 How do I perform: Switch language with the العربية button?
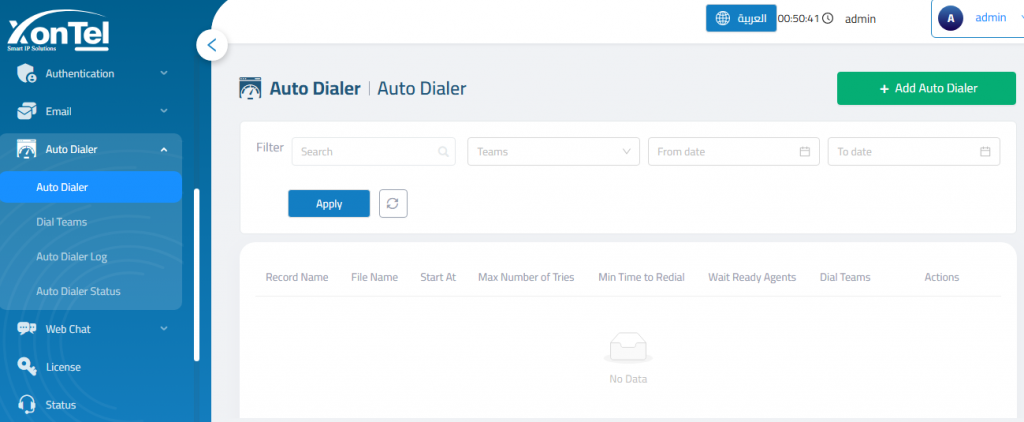[x=741, y=18]
